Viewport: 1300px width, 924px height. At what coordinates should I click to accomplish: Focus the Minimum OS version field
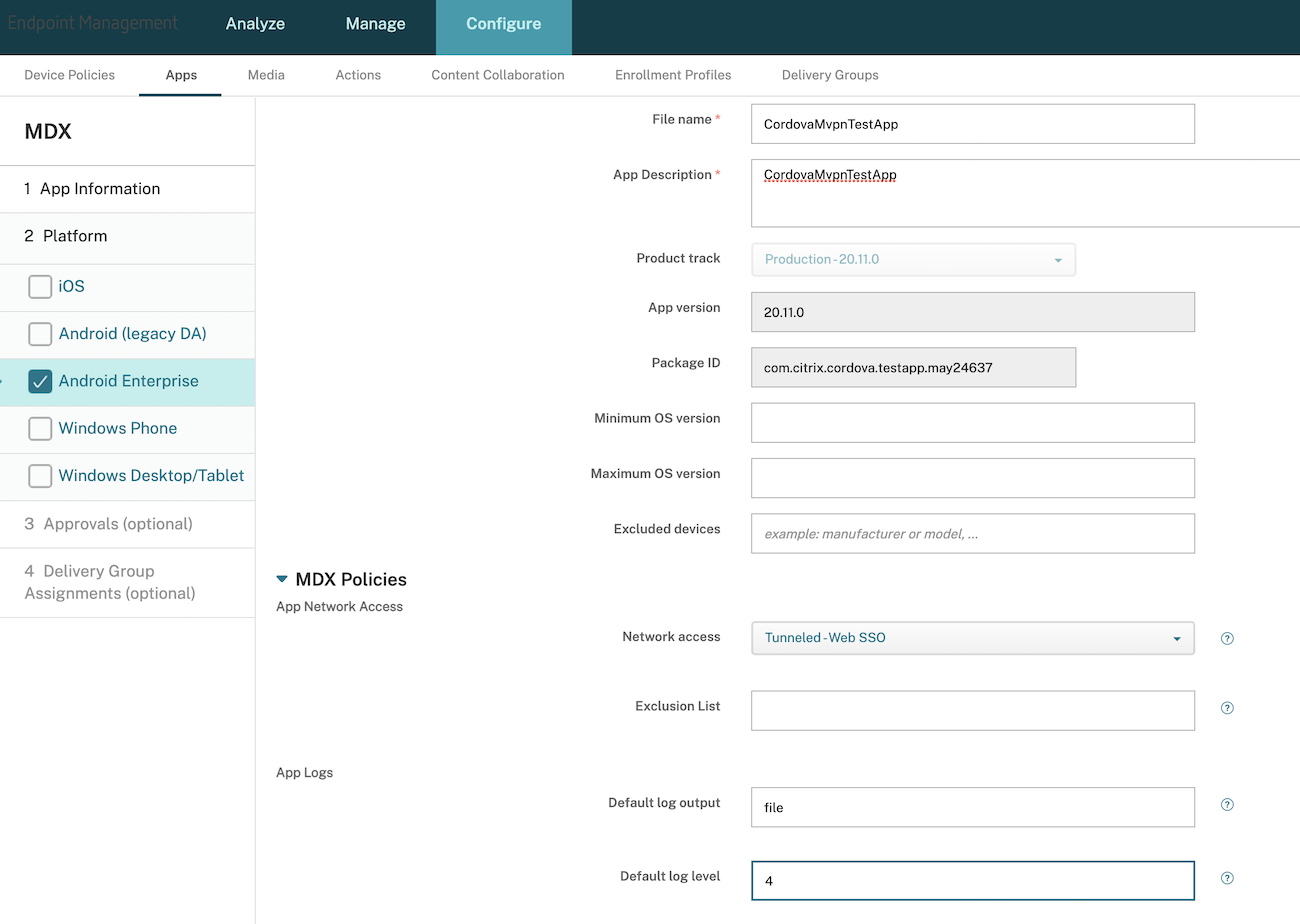[x=972, y=423]
